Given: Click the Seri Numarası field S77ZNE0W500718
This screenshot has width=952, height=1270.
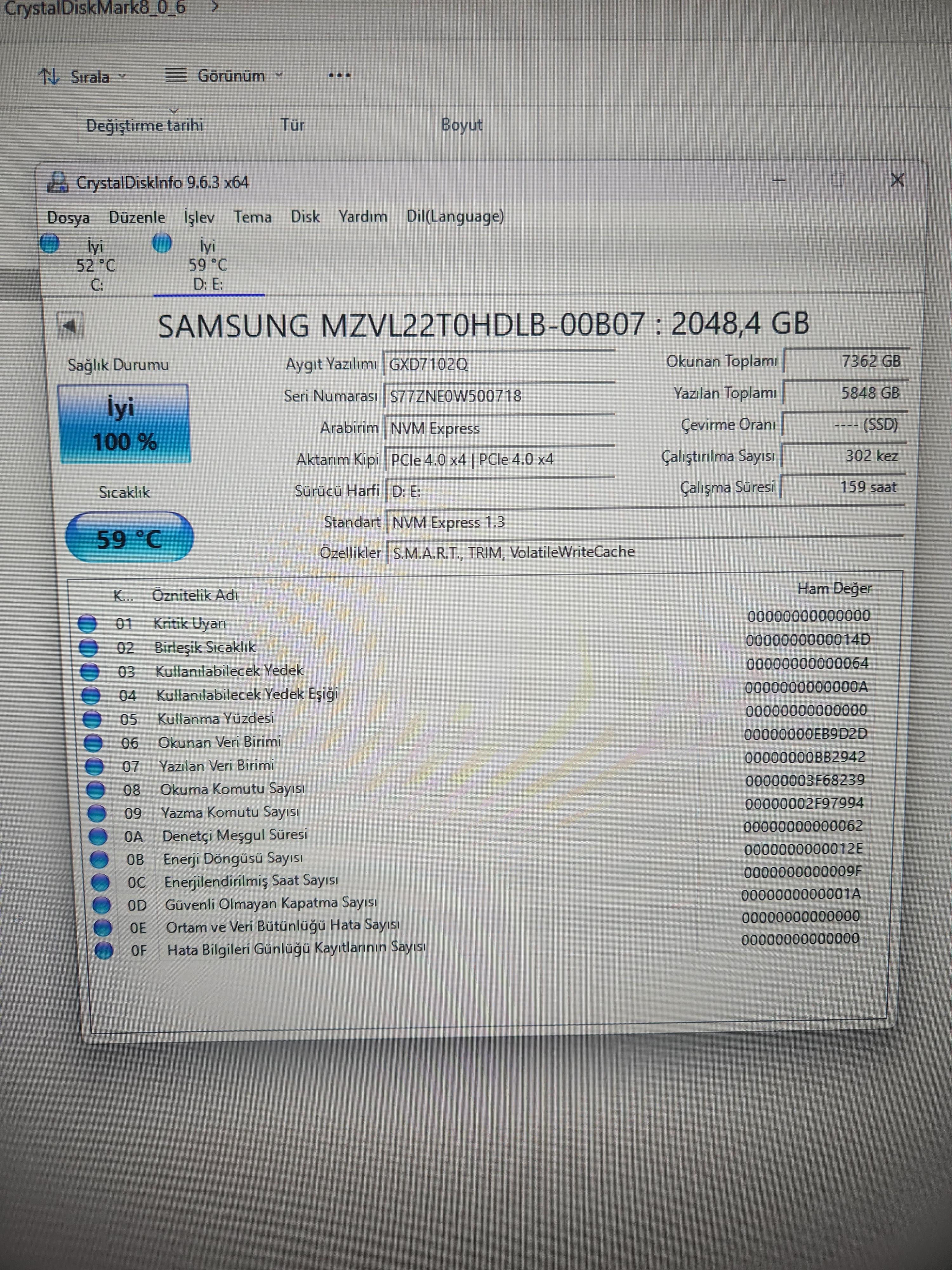Looking at the screenshot, I should [499, 396].
